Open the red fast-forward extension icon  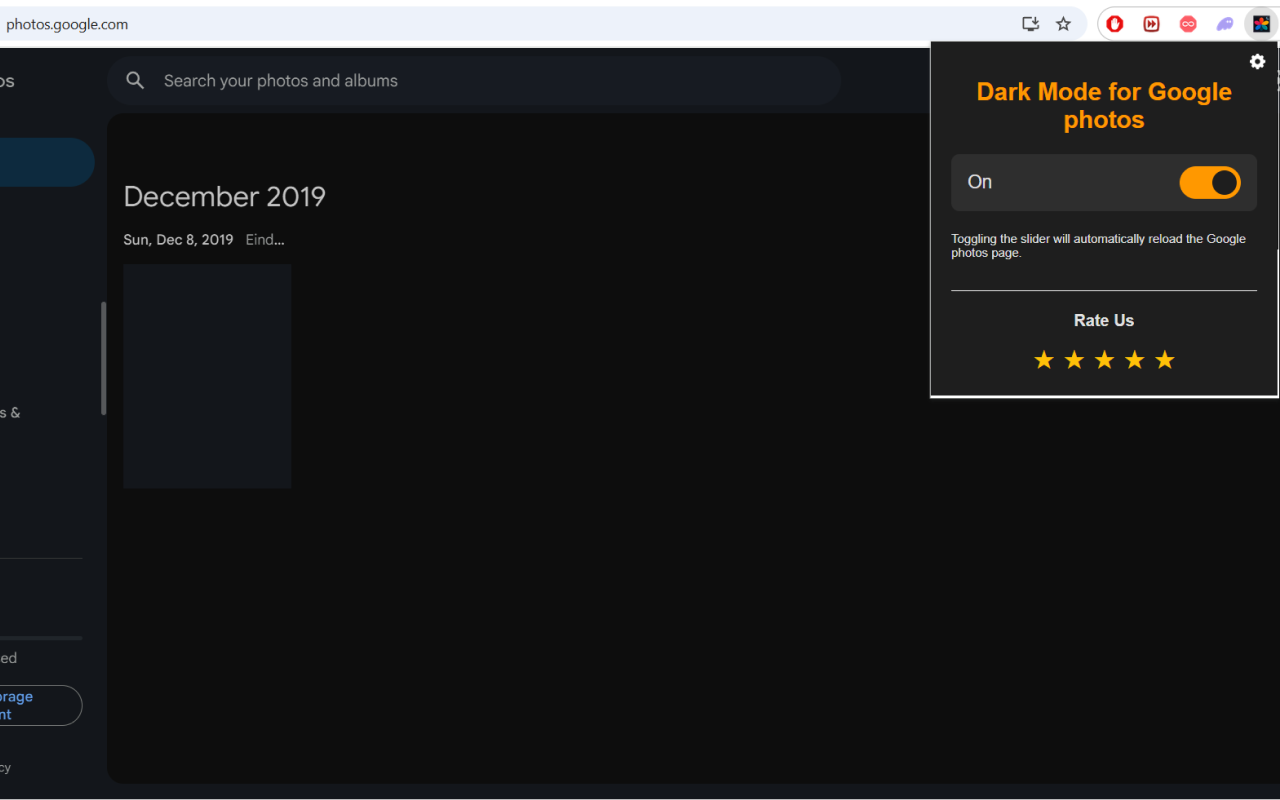(x=1151, y=24)
